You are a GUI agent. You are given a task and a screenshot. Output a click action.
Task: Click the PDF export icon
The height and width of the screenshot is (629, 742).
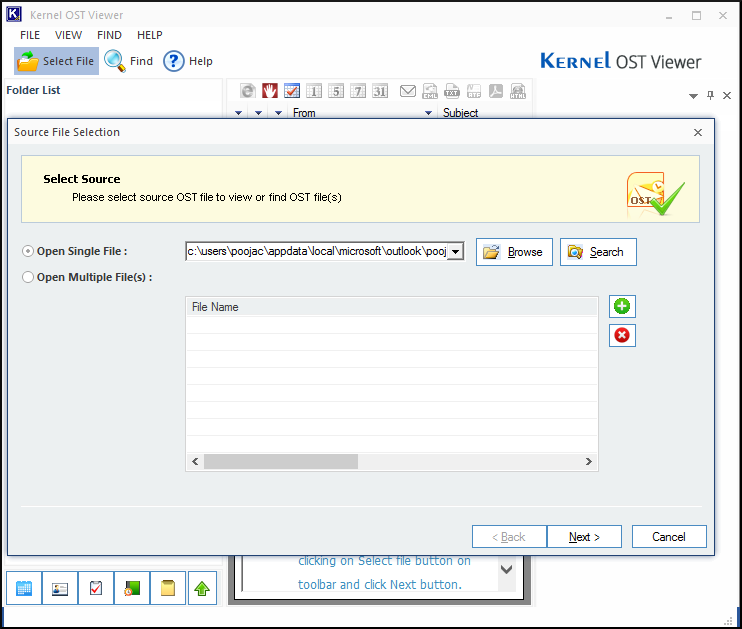[496, 91]
